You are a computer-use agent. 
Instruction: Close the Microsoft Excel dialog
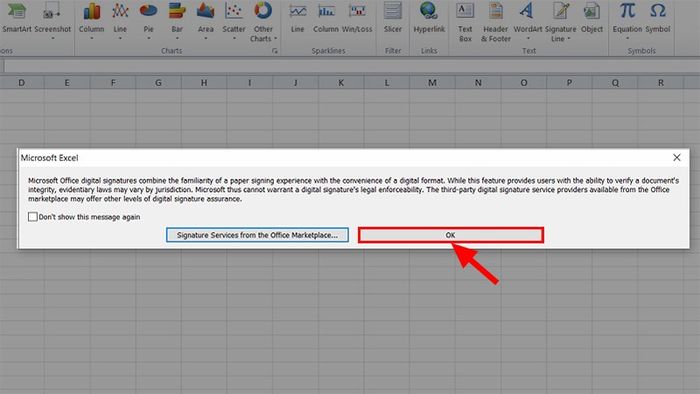pos(677,158)
